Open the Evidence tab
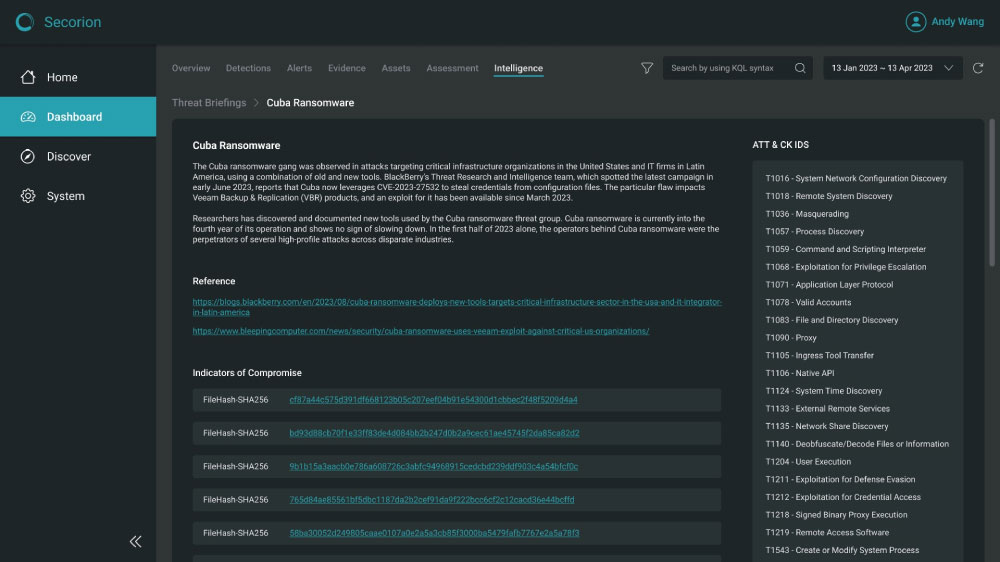The width and height of the screenshot is (1000, 562). (347, 68)
